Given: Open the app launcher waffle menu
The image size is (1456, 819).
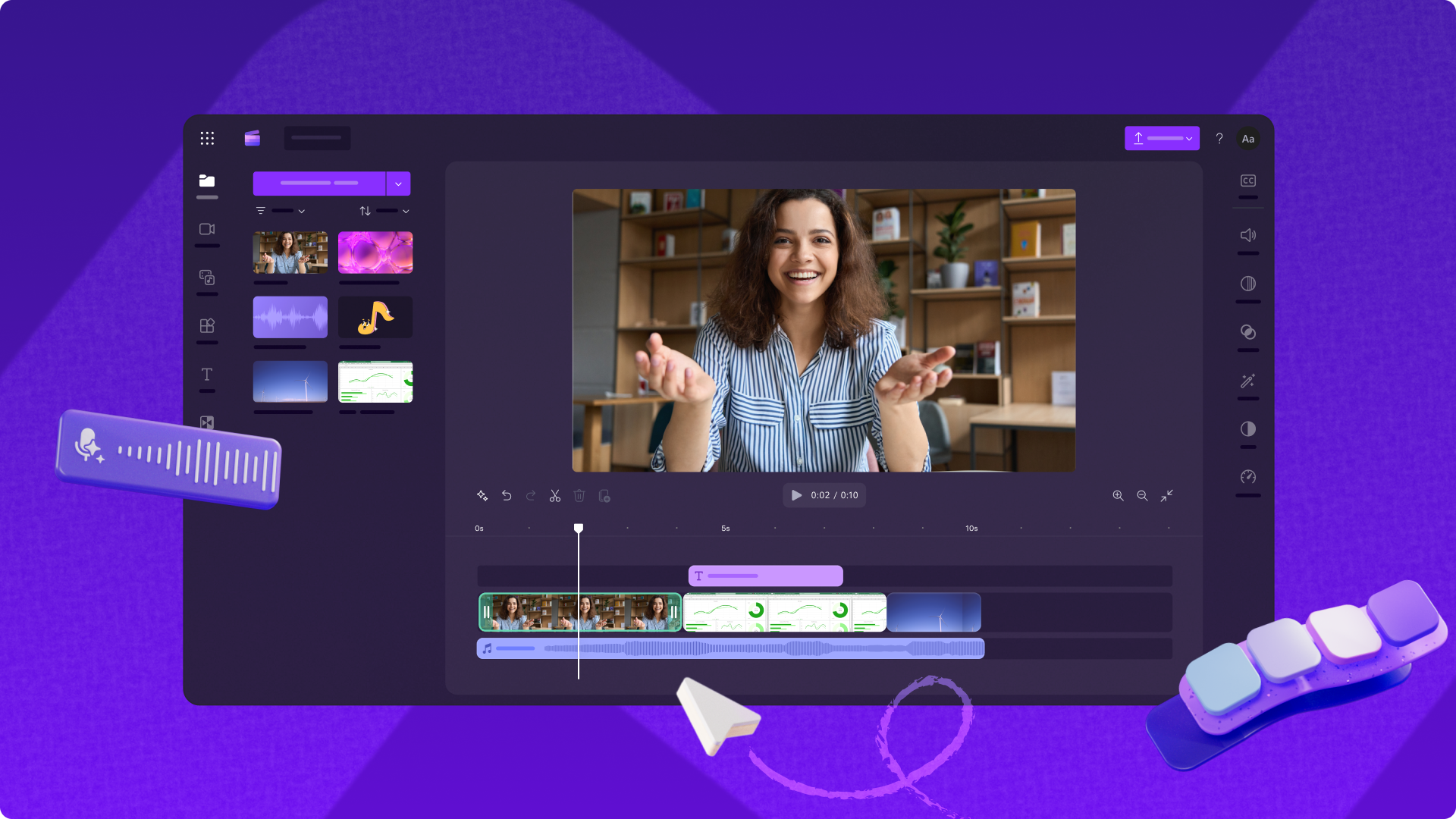Looking at the screenshot, I should (207, 138).
